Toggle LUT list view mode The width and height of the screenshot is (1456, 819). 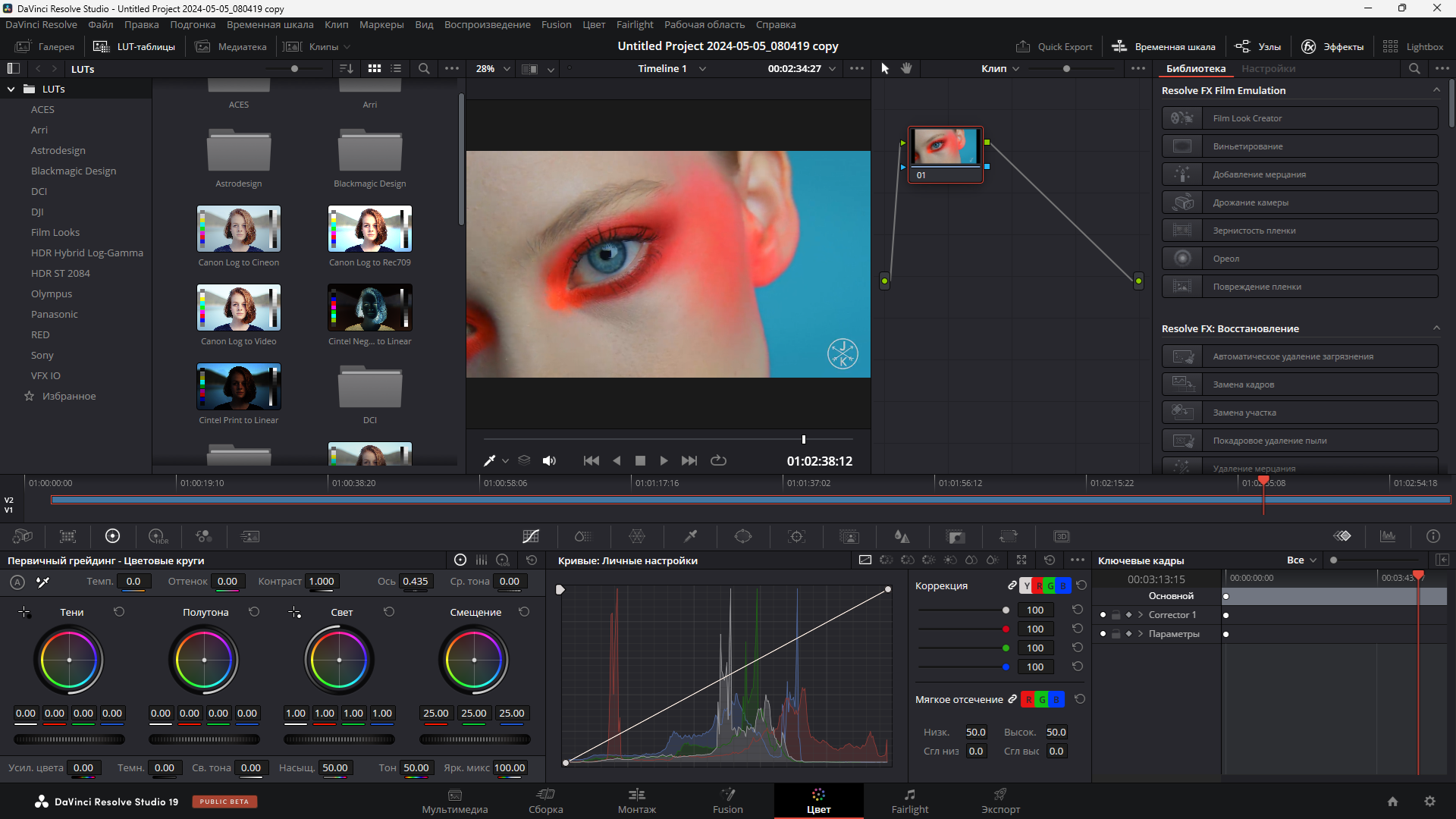tap(396, 68)
